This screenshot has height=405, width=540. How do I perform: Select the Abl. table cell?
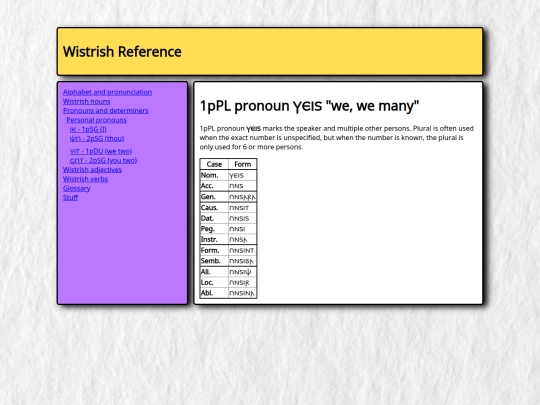[x=214, y=293]
